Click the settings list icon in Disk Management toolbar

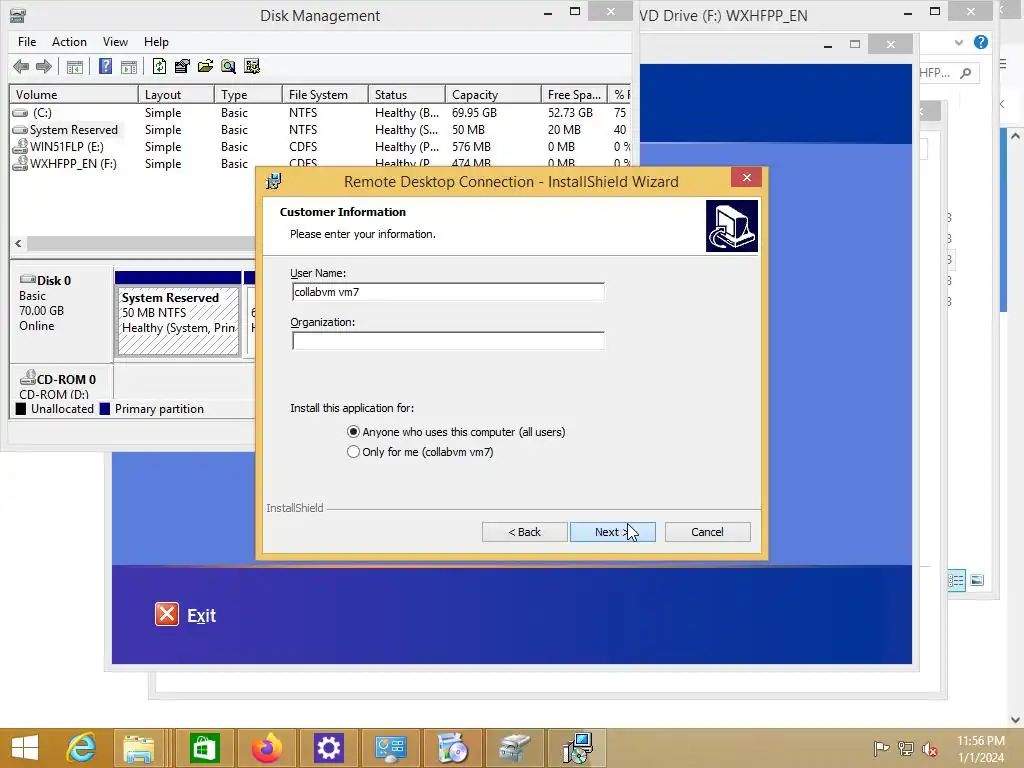point(251,66)
